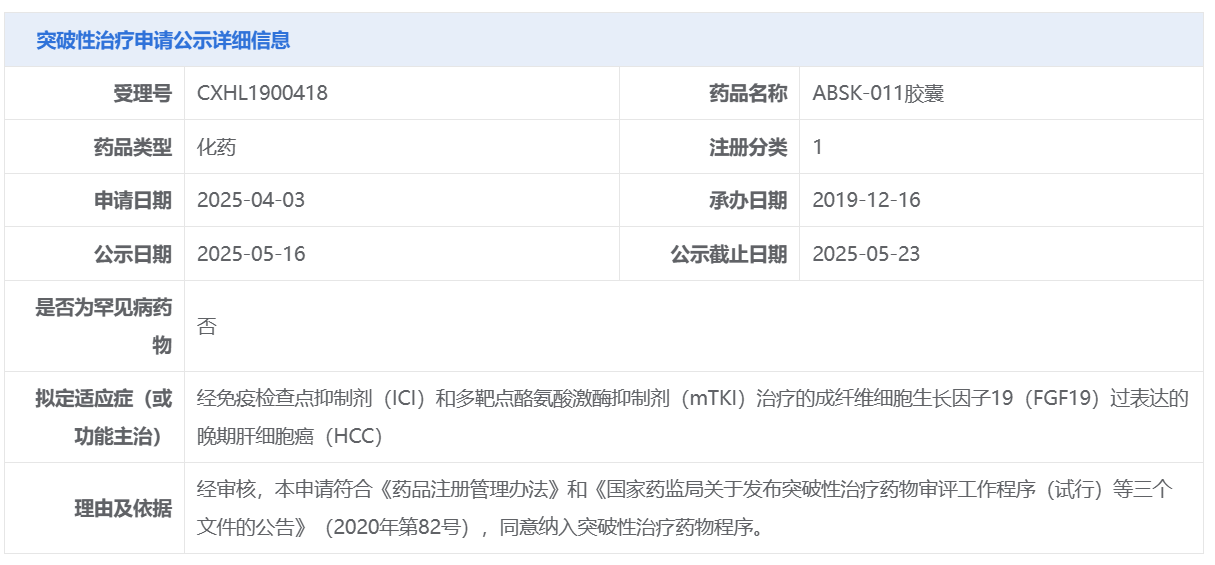Click the 注册分类 value 1
Viewport: 1215px width, 565px height.
818,147
